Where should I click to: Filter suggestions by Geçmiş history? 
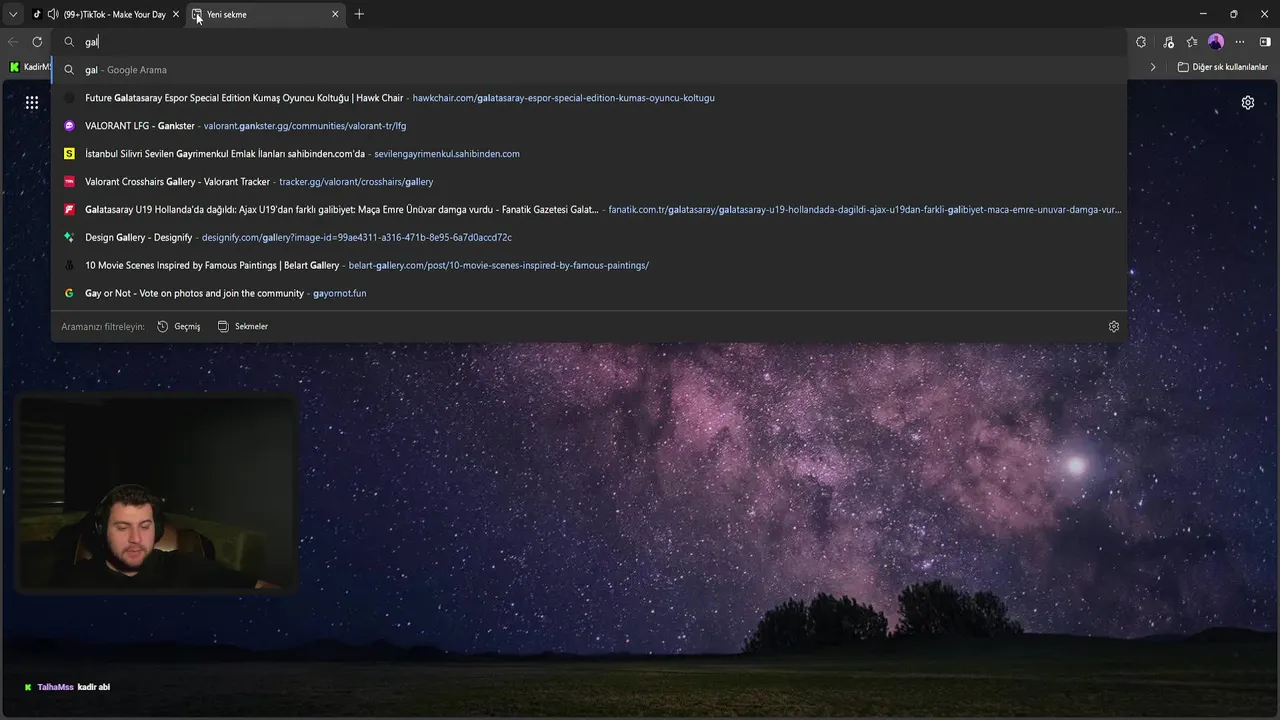(x=179, y=327)
